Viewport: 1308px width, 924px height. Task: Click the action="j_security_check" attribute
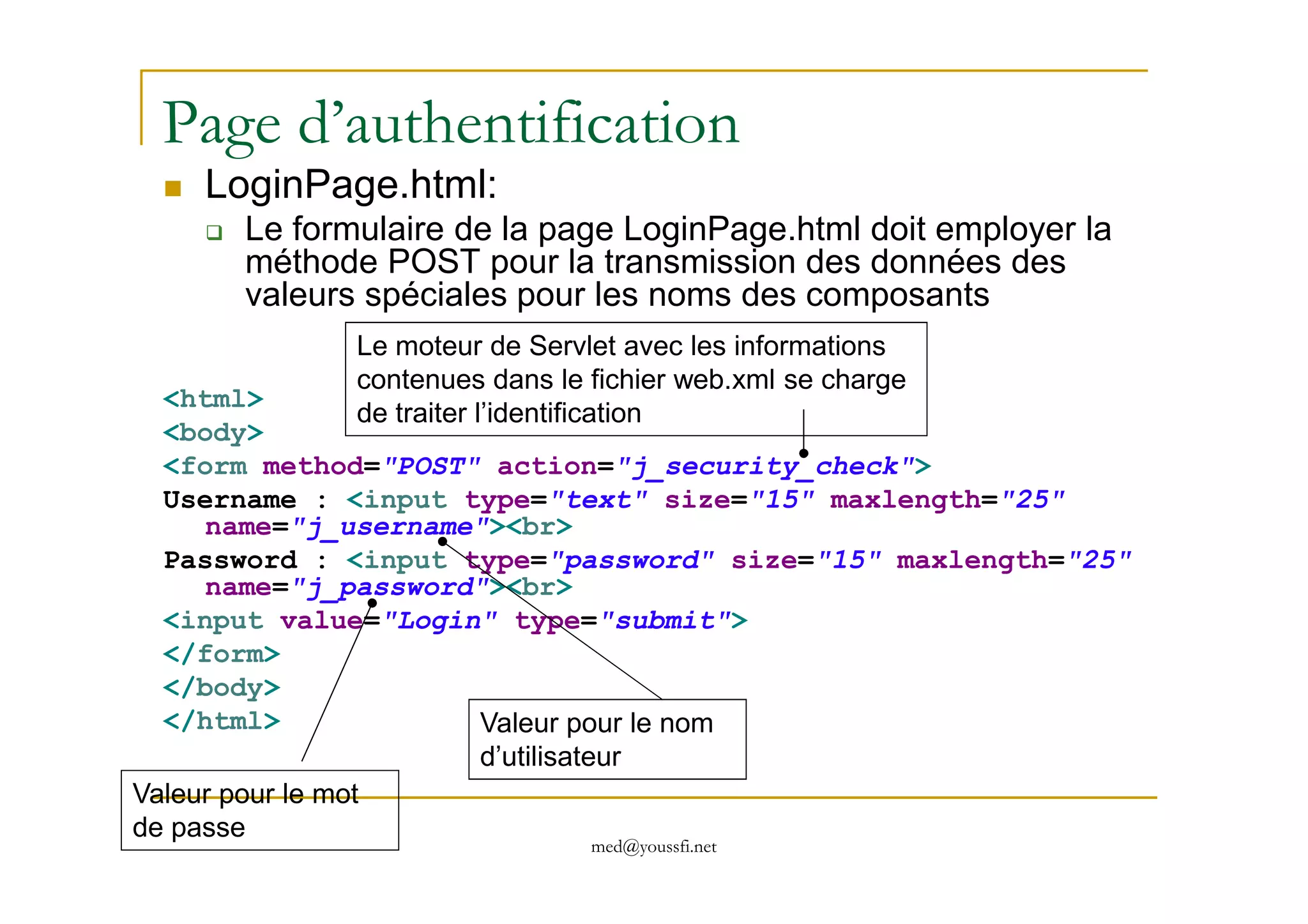coord(707,467)
